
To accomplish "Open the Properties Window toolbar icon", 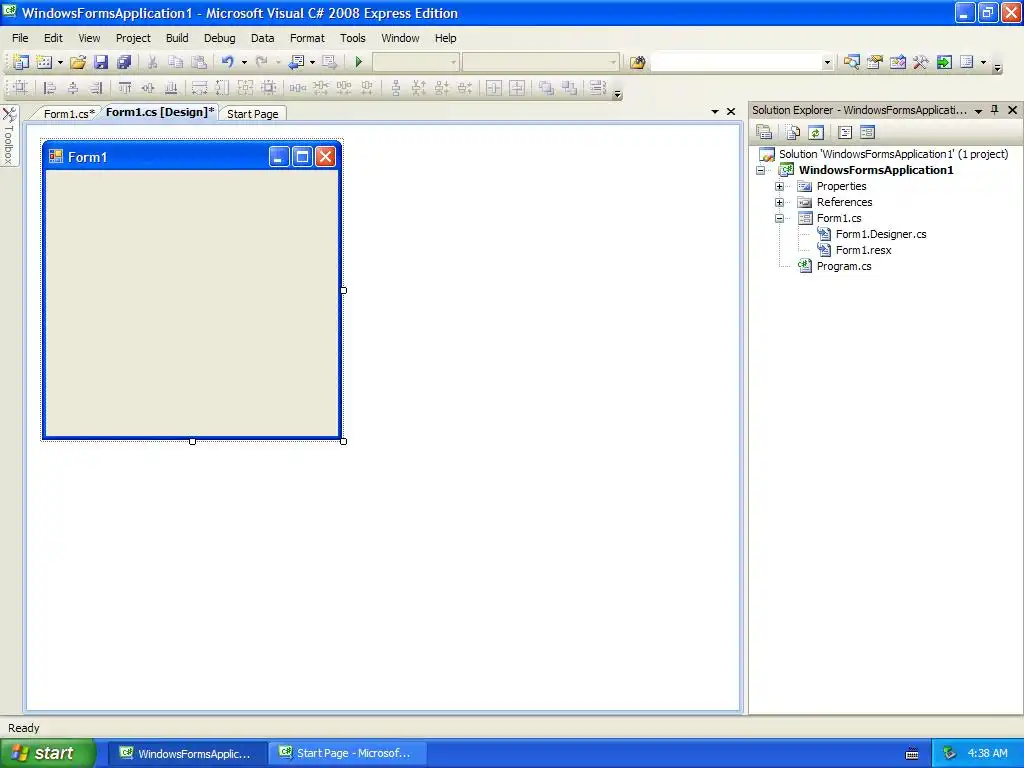I will click(x=874, y=62).
